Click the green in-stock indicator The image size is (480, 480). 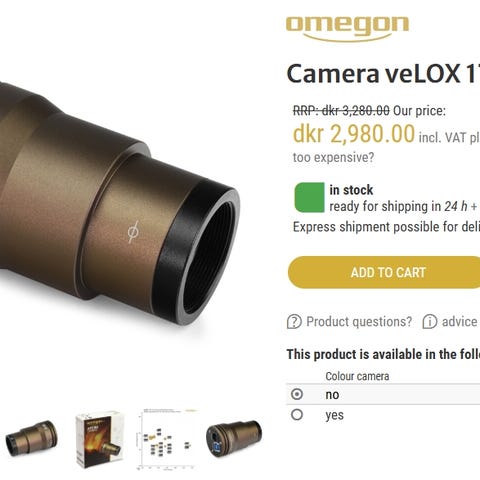pyautogui.click(x=309, y=197)
